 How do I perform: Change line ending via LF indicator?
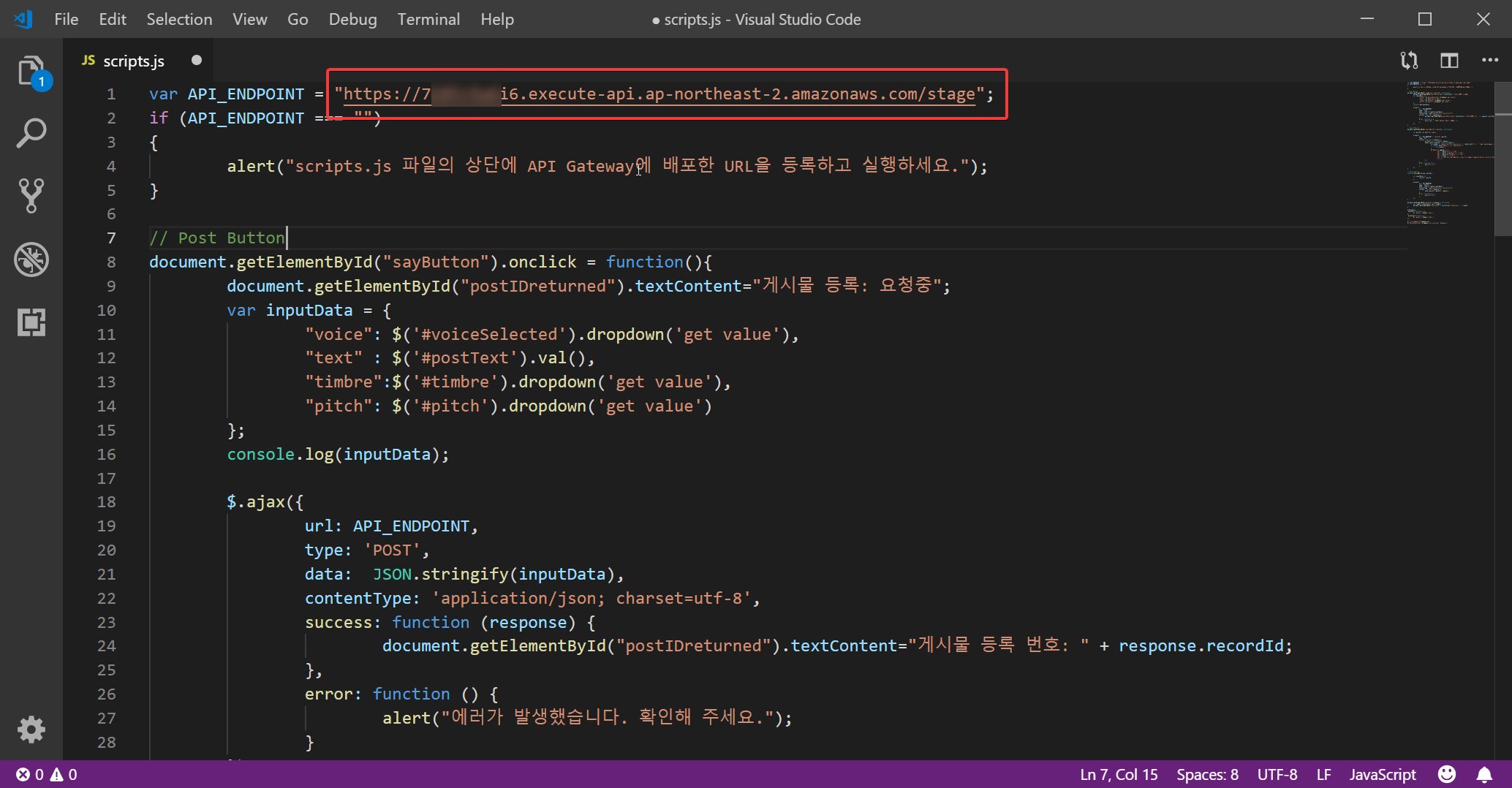1323,774
